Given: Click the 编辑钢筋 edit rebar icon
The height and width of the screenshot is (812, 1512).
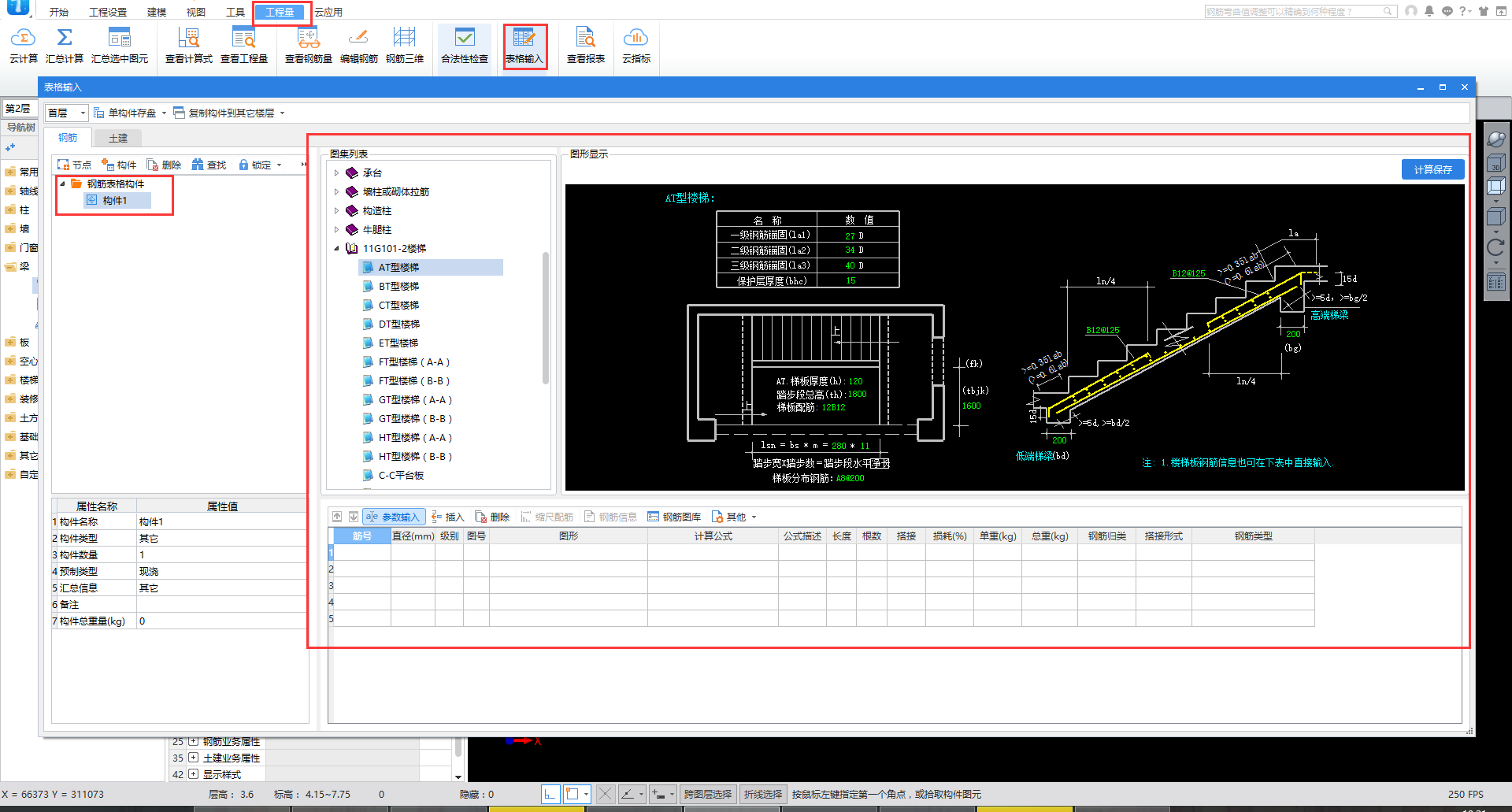Looking at the screenshot, I should pyautogui.click(x=358, y=46).
